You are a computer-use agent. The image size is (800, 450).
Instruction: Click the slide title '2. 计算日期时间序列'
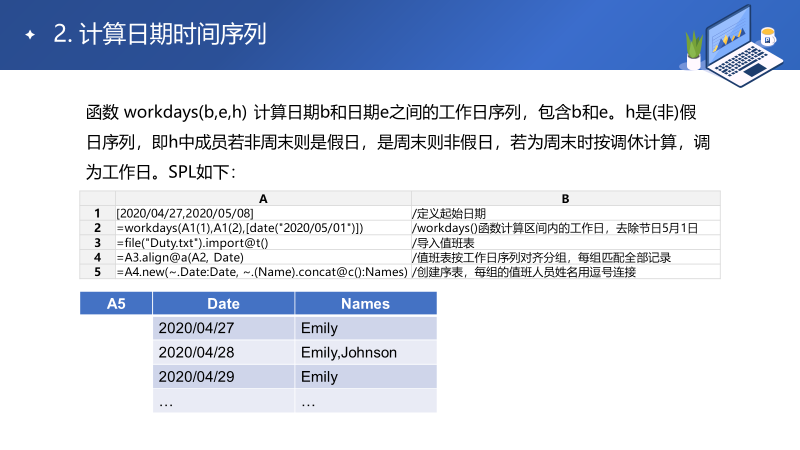(160, 34)
